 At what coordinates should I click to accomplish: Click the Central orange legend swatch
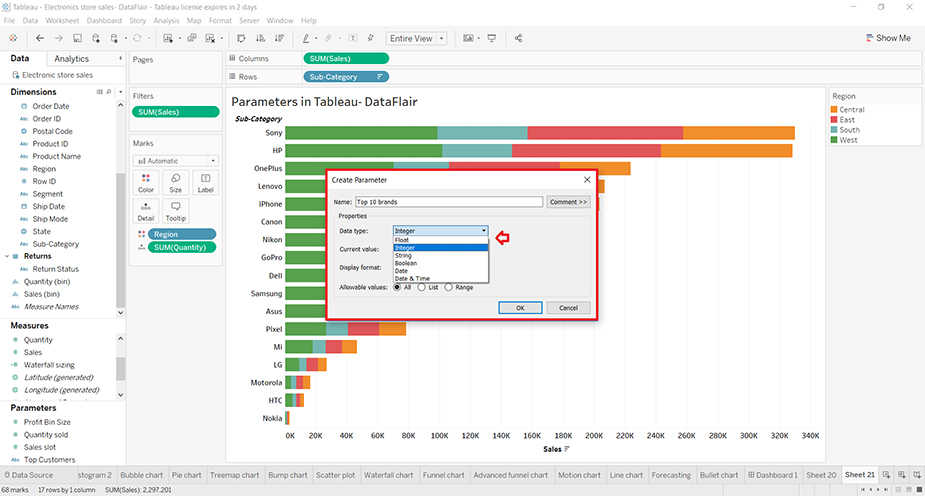[834, 110]
